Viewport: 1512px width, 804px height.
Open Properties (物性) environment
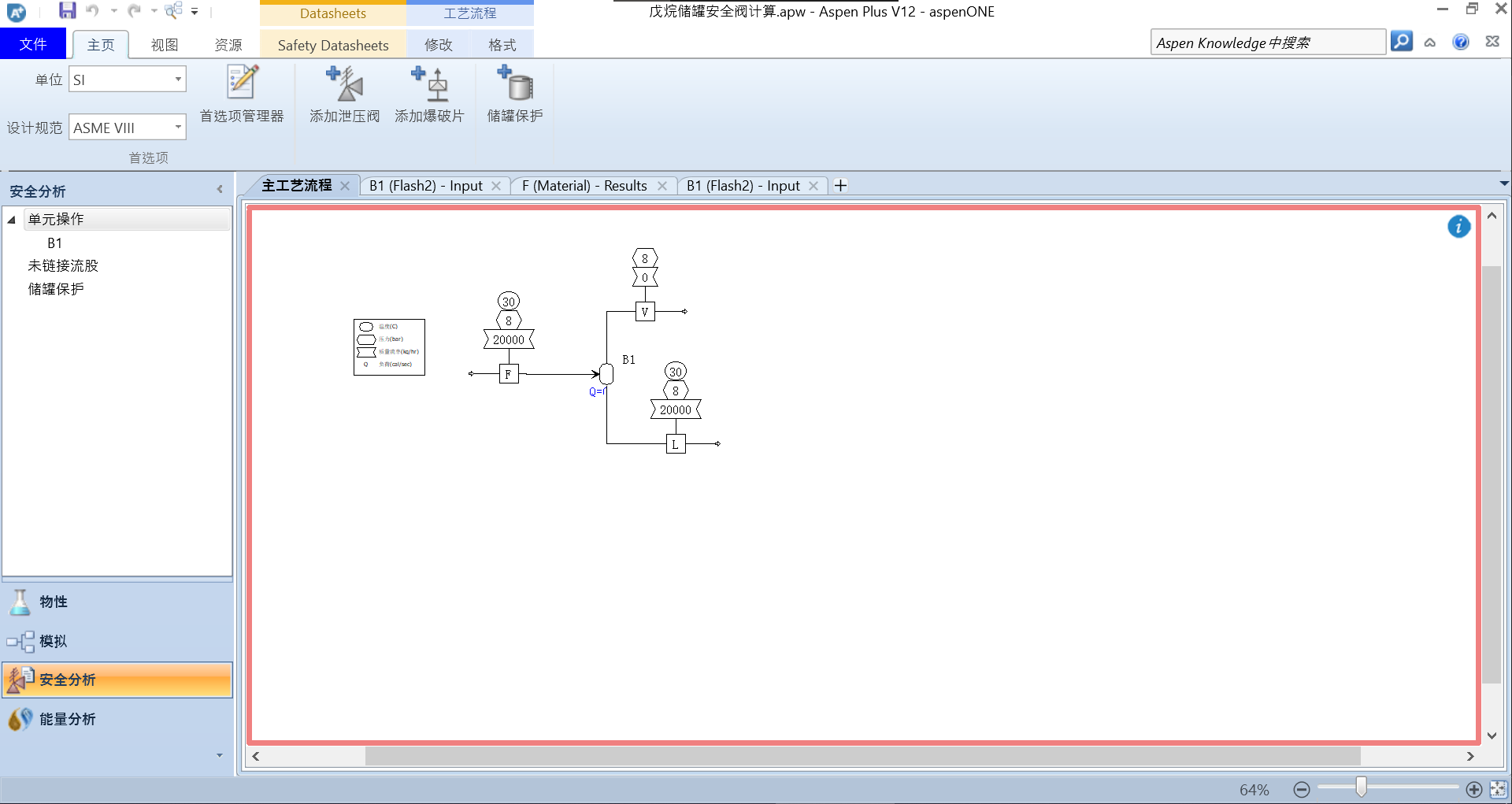pos(117,602)
